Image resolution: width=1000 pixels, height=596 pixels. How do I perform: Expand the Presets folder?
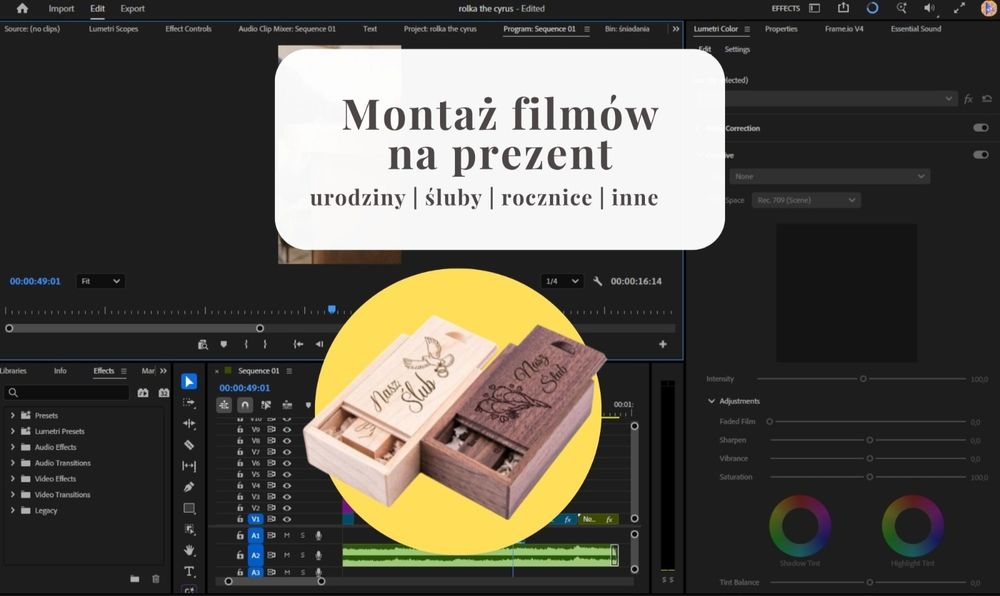[12, 415]
